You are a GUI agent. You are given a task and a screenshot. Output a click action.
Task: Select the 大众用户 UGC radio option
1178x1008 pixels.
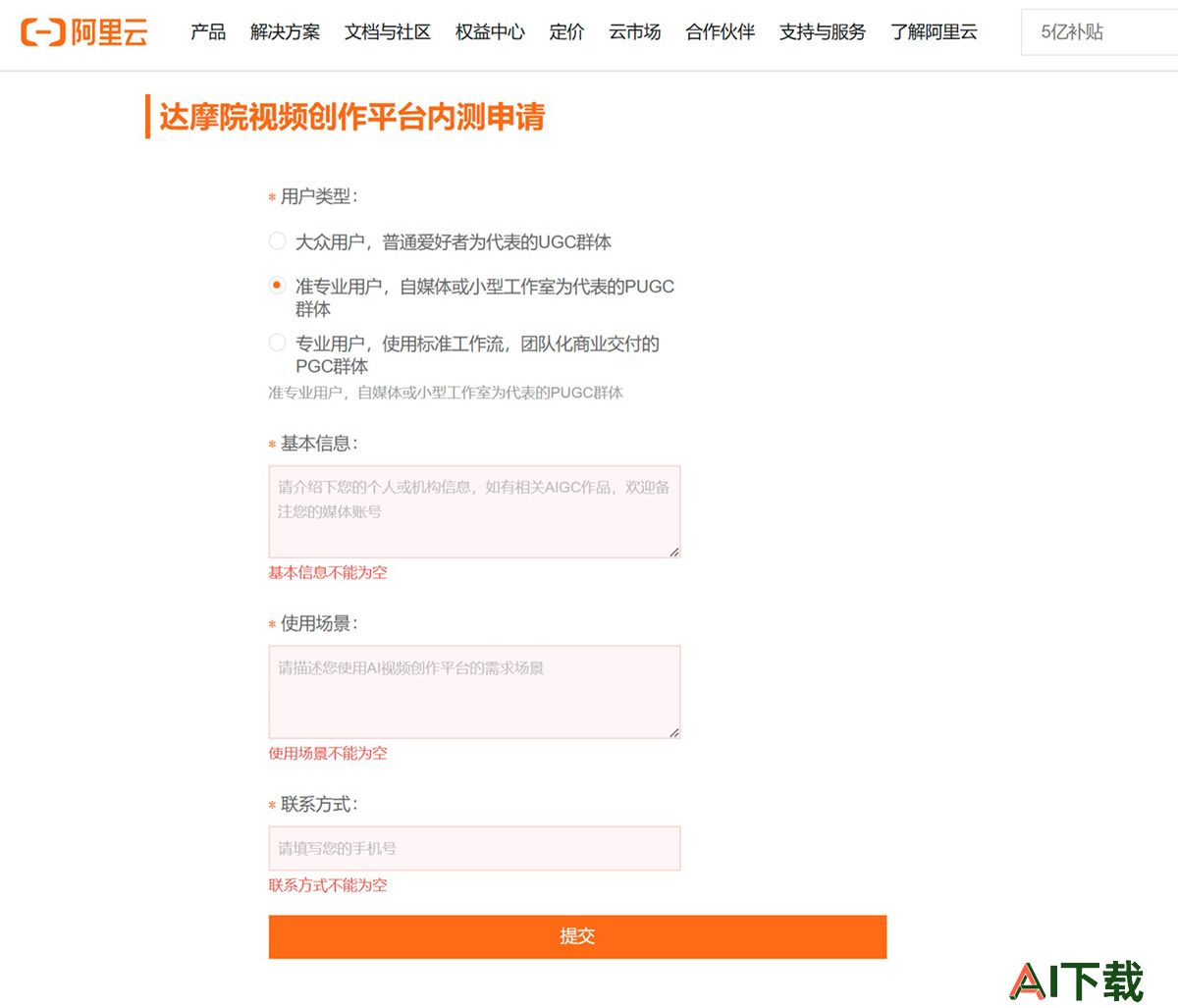tap(278, 240)
